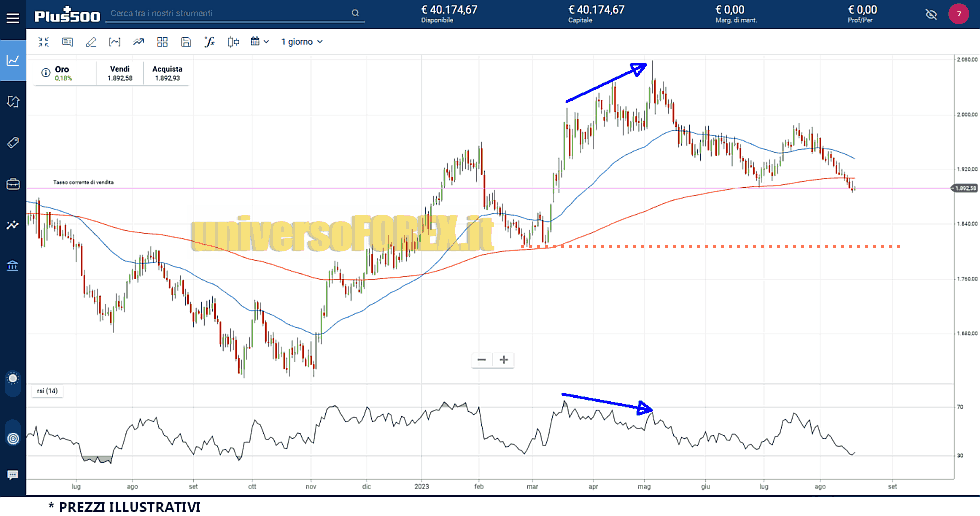Screen dimensions: 980x516
Task: Open the live chat bubble icon
Action: tap(13, 475)
